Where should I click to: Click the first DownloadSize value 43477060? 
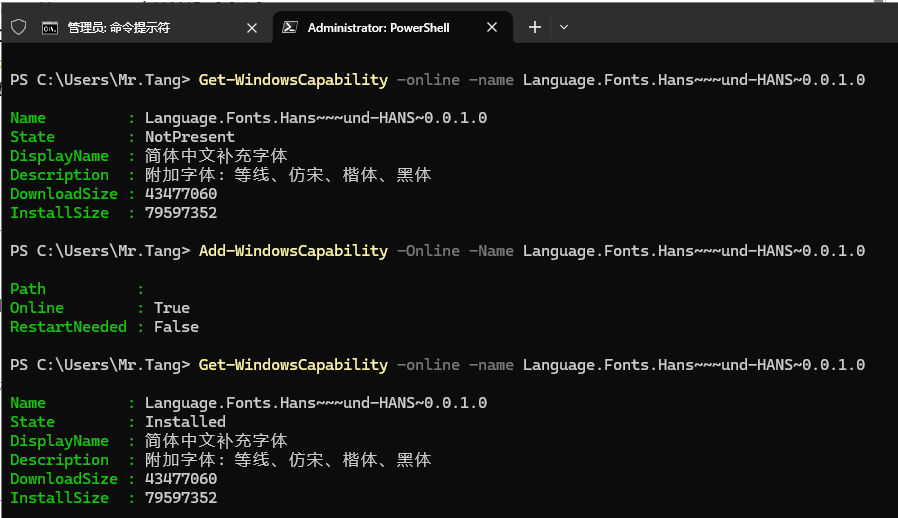(x=181, y=194)
